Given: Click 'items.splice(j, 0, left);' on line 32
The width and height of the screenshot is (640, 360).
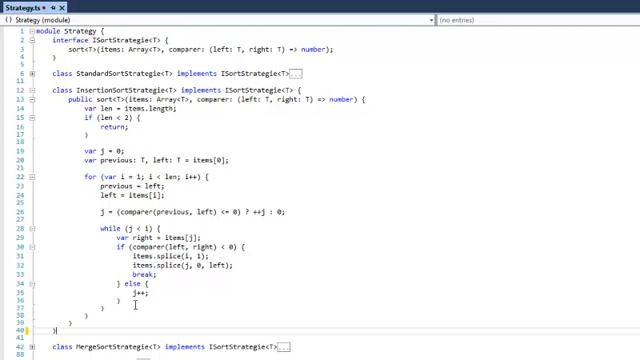Looking at the screenshot, I should click(x=183, y=265).
